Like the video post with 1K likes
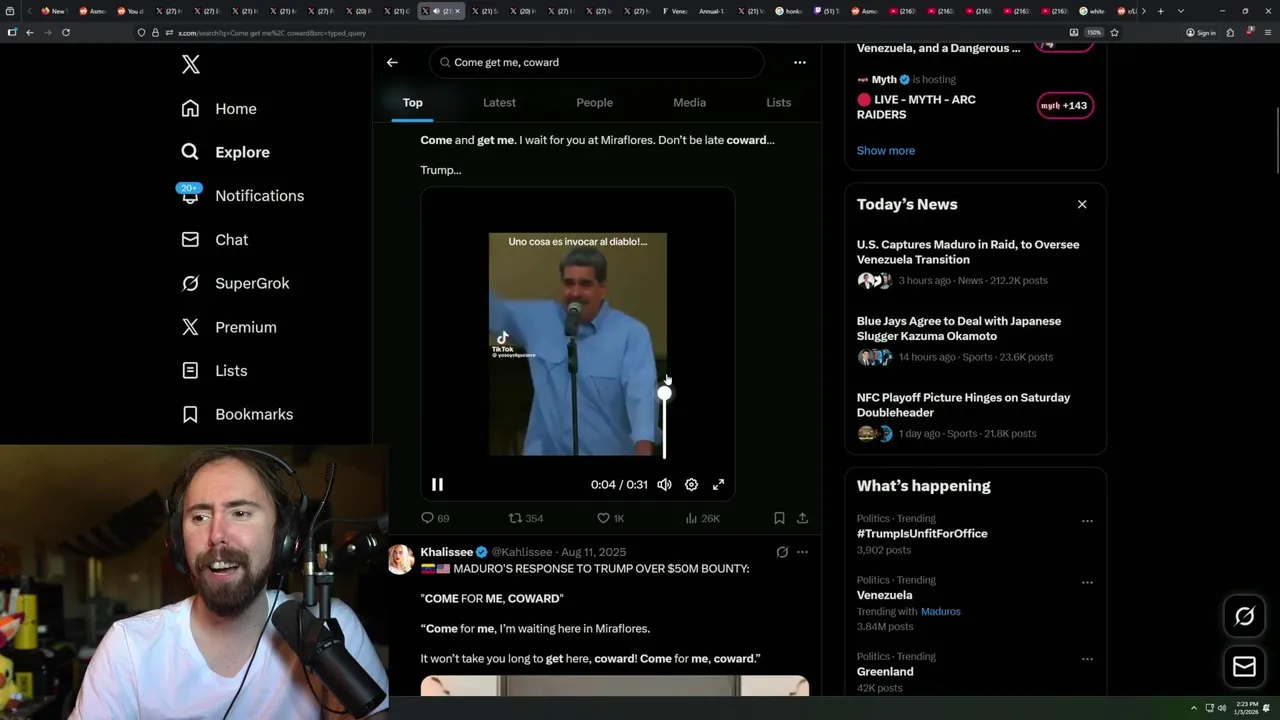 pos(610,518)
